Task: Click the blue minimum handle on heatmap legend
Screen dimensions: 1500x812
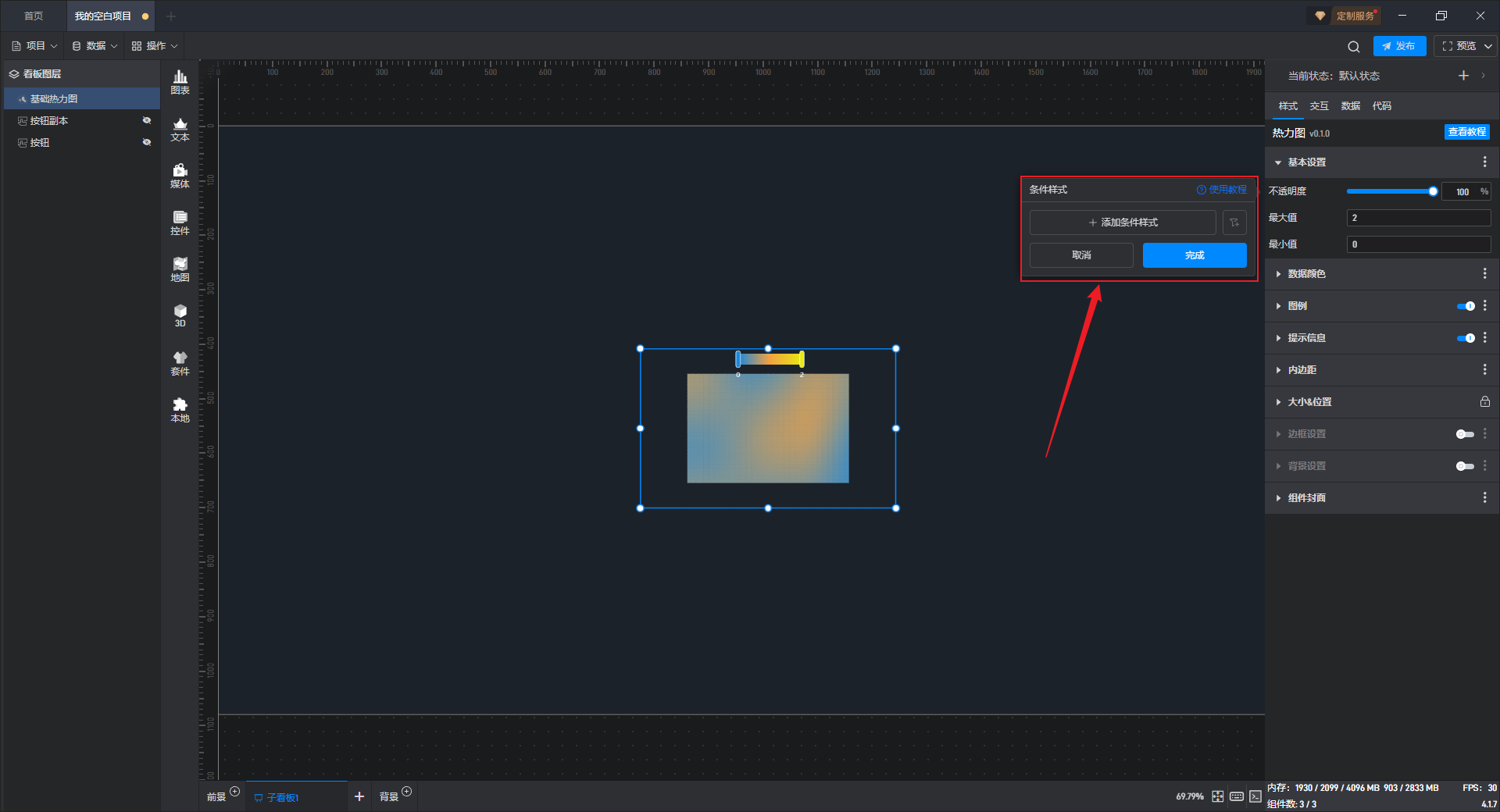Action: 738,359
